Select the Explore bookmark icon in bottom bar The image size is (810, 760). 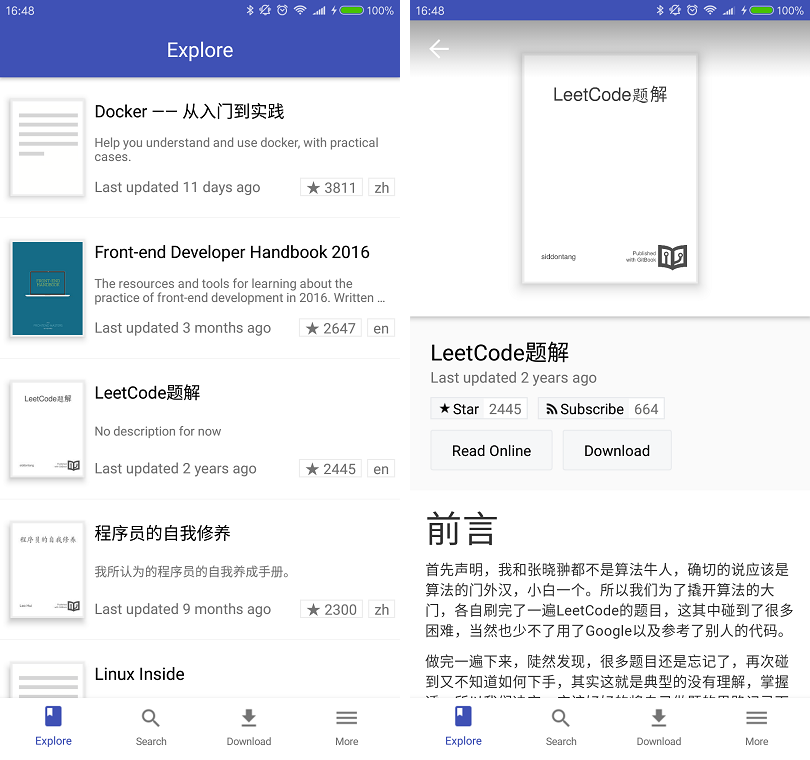53,718
